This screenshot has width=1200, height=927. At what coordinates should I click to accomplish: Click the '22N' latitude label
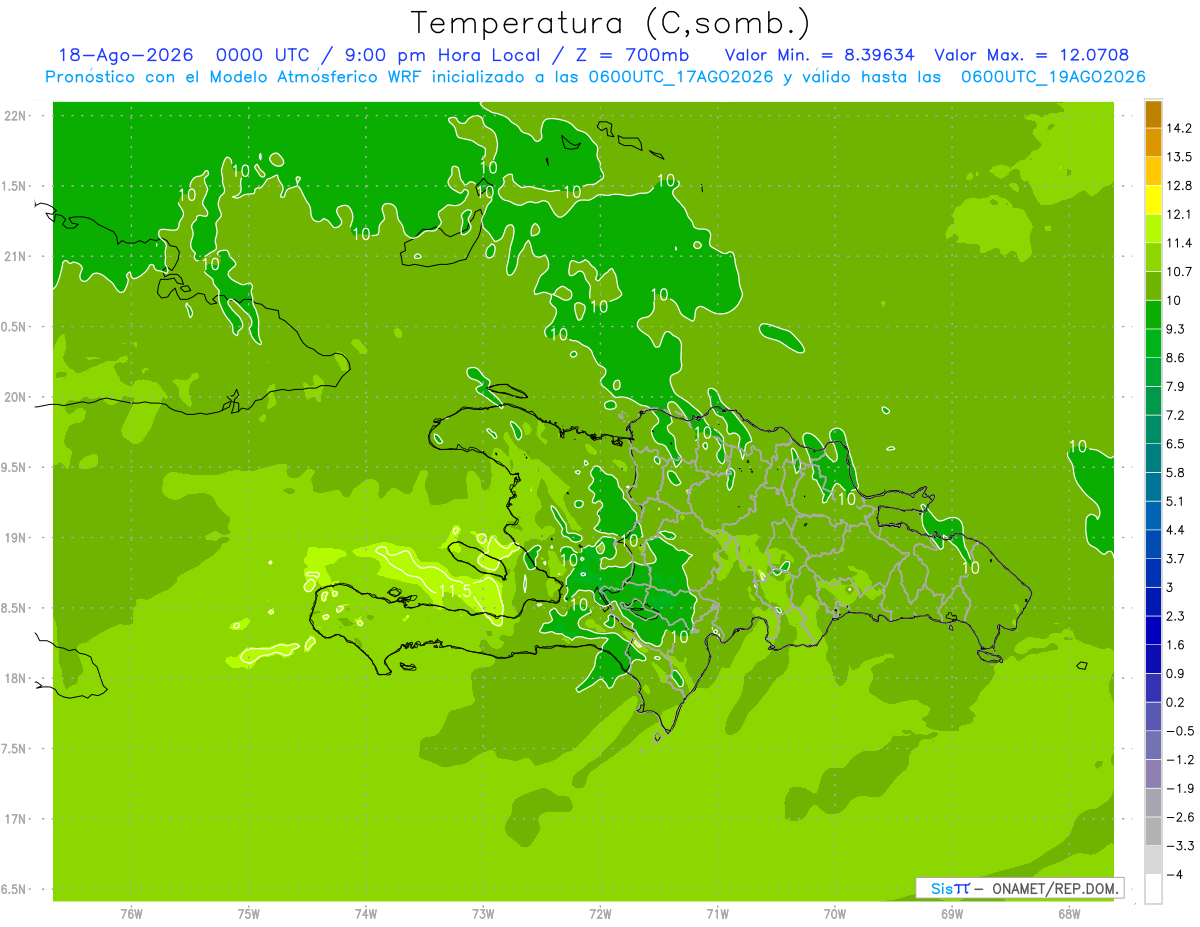[16, 116]
